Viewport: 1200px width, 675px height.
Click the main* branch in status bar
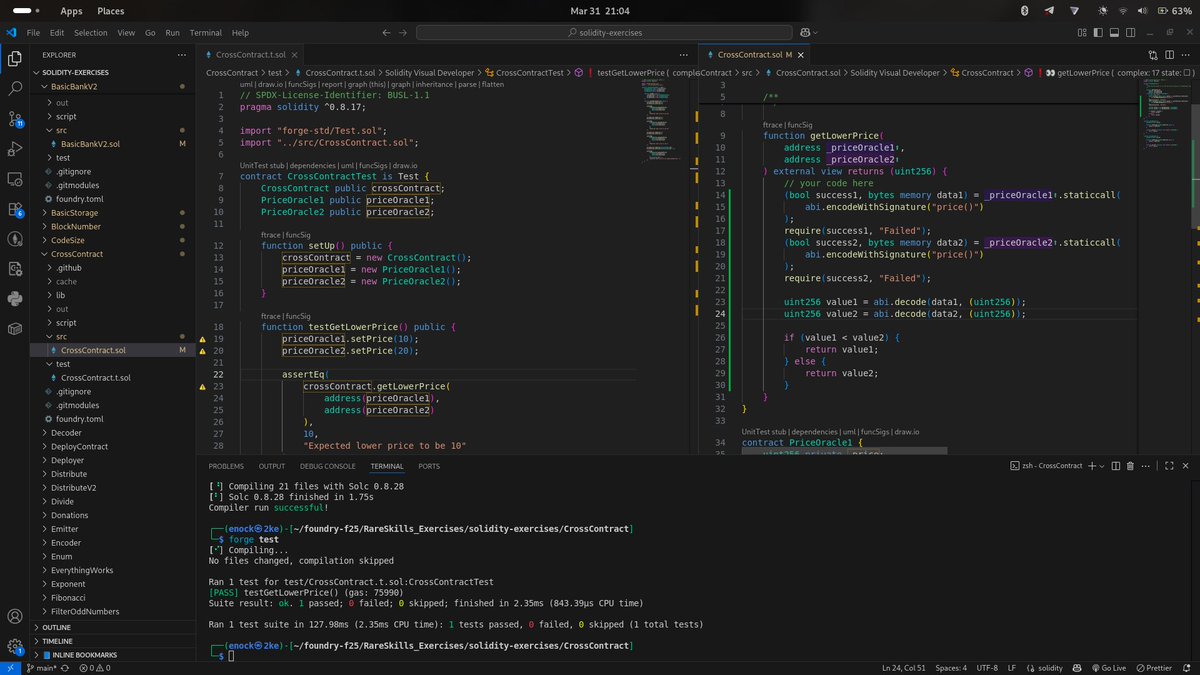pos(41,667)
